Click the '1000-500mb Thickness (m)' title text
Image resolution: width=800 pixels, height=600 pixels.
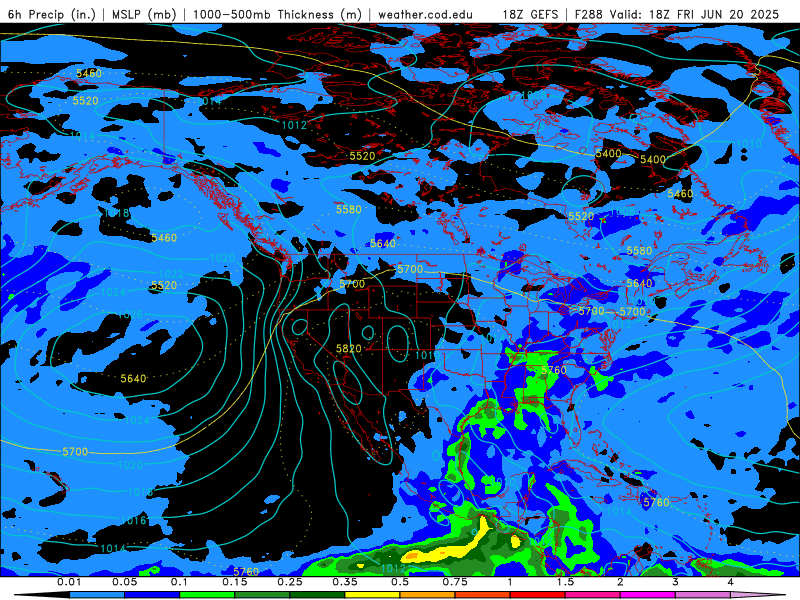[x=277, y=14]
